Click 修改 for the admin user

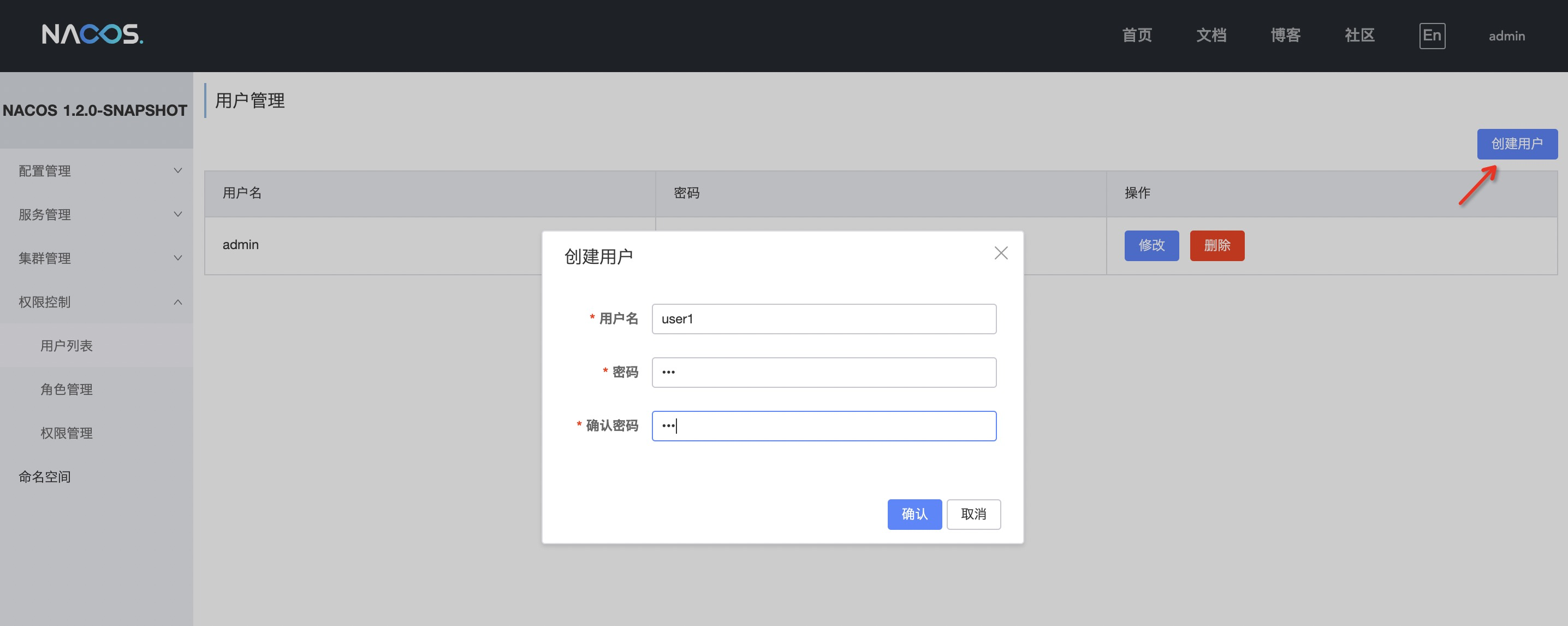pos(1151,245)
